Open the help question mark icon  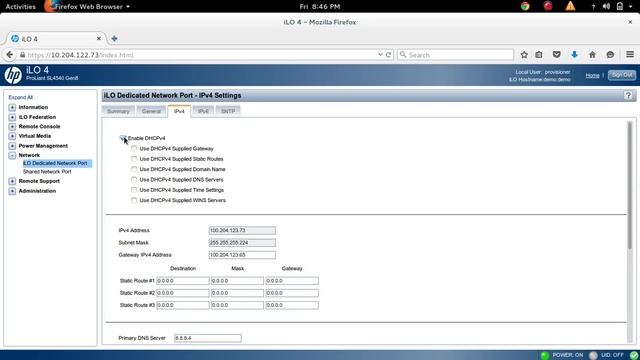click(628, 96)
